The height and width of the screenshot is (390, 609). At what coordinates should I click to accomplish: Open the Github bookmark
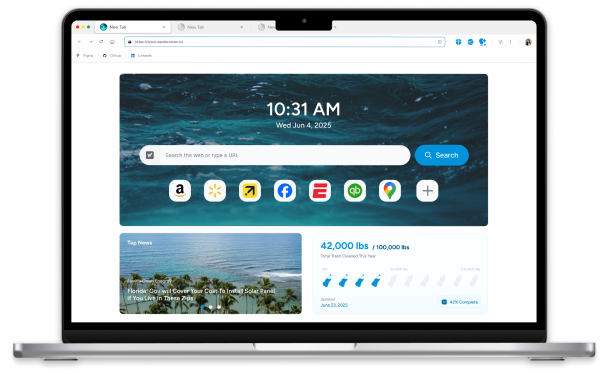112,56
